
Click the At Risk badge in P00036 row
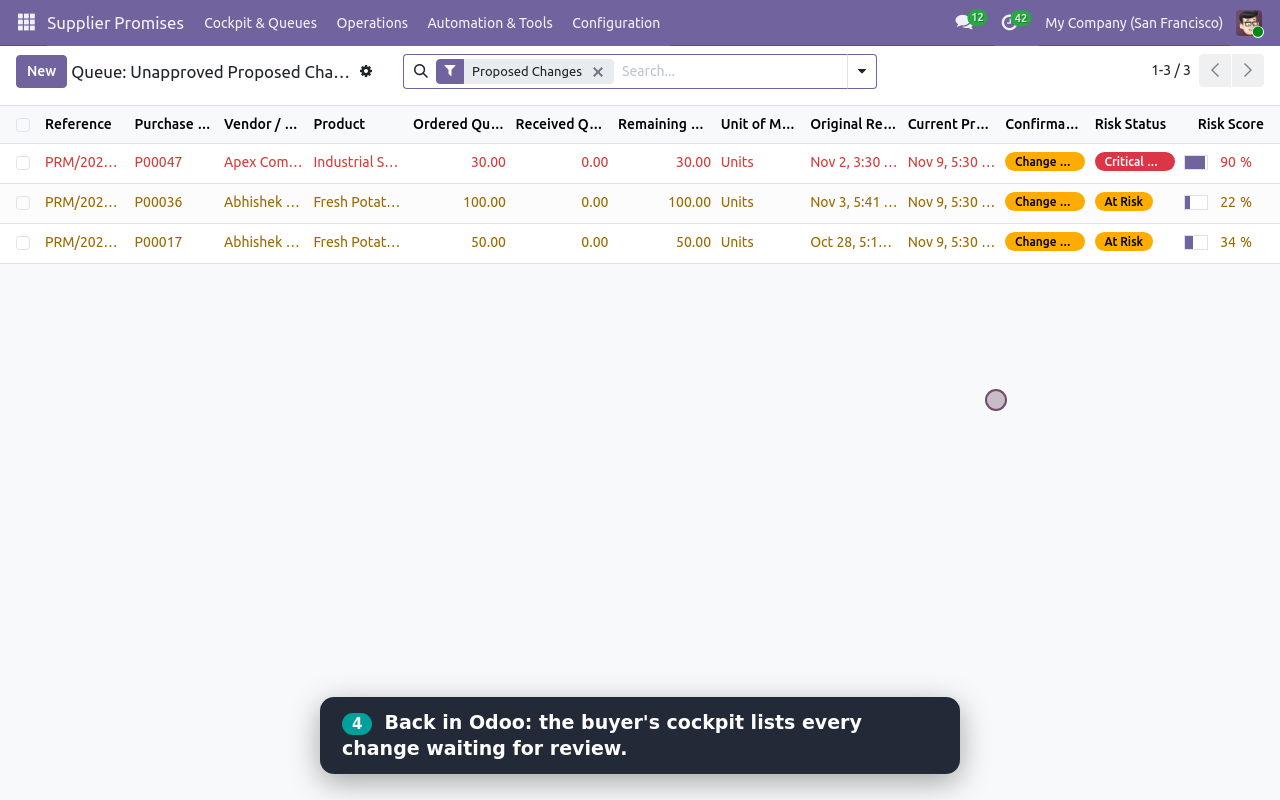pos(1124,202)
